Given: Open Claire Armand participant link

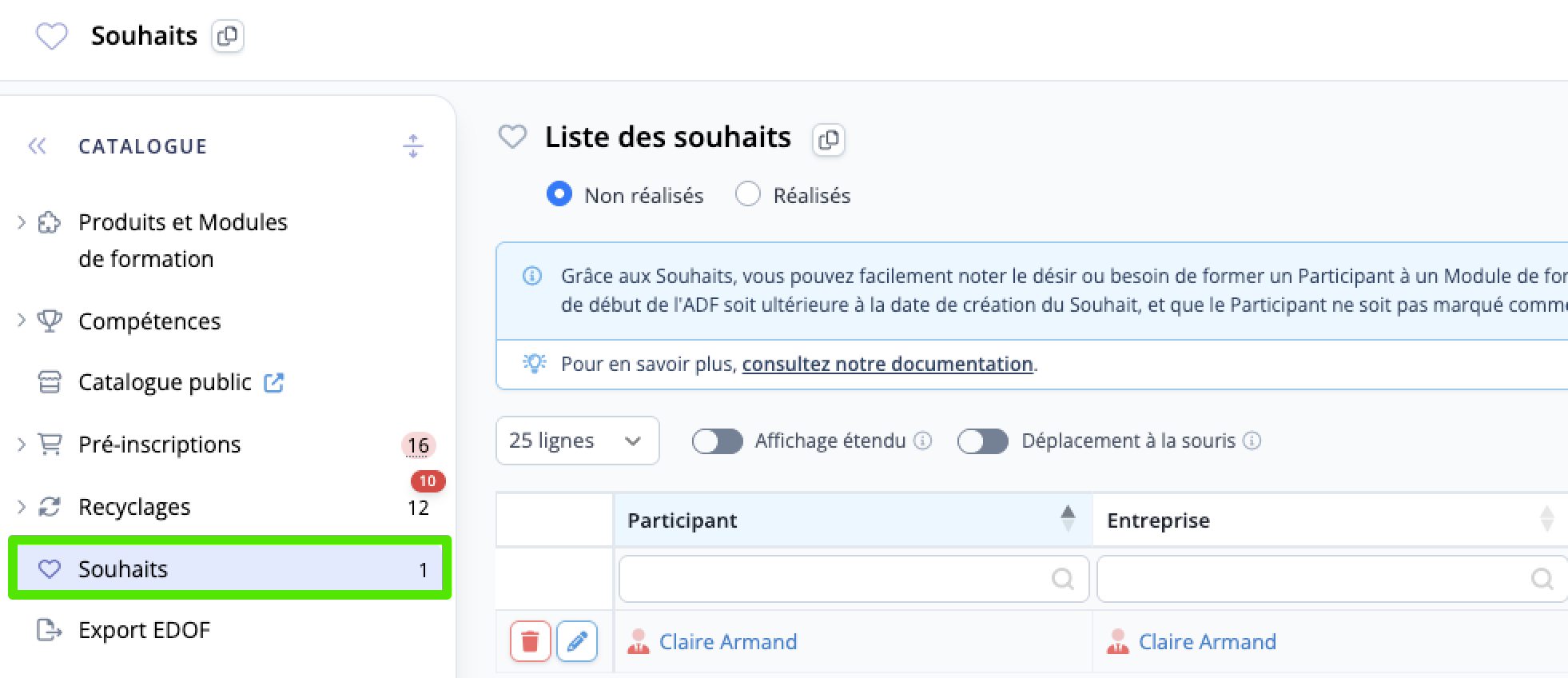Looking at the screenshot, I should pos(728,641).
